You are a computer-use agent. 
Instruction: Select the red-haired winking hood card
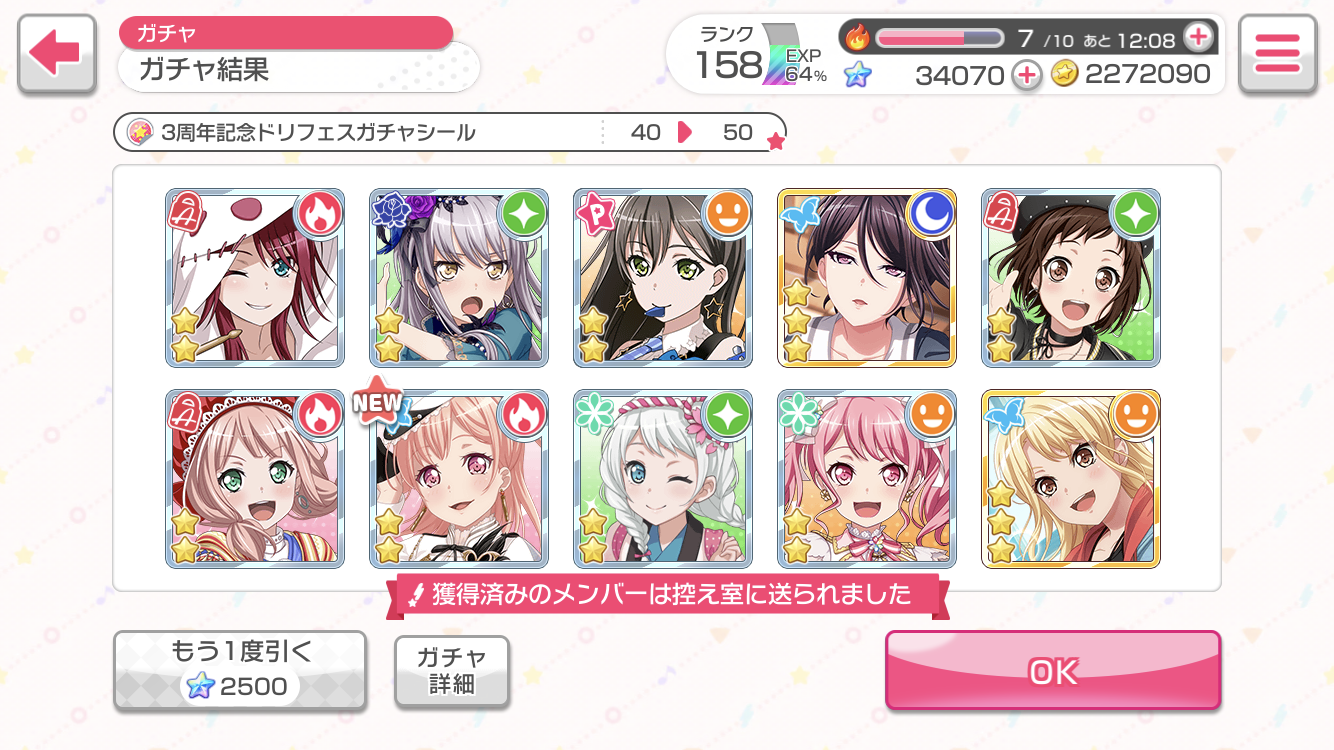(x=255, y=278)
